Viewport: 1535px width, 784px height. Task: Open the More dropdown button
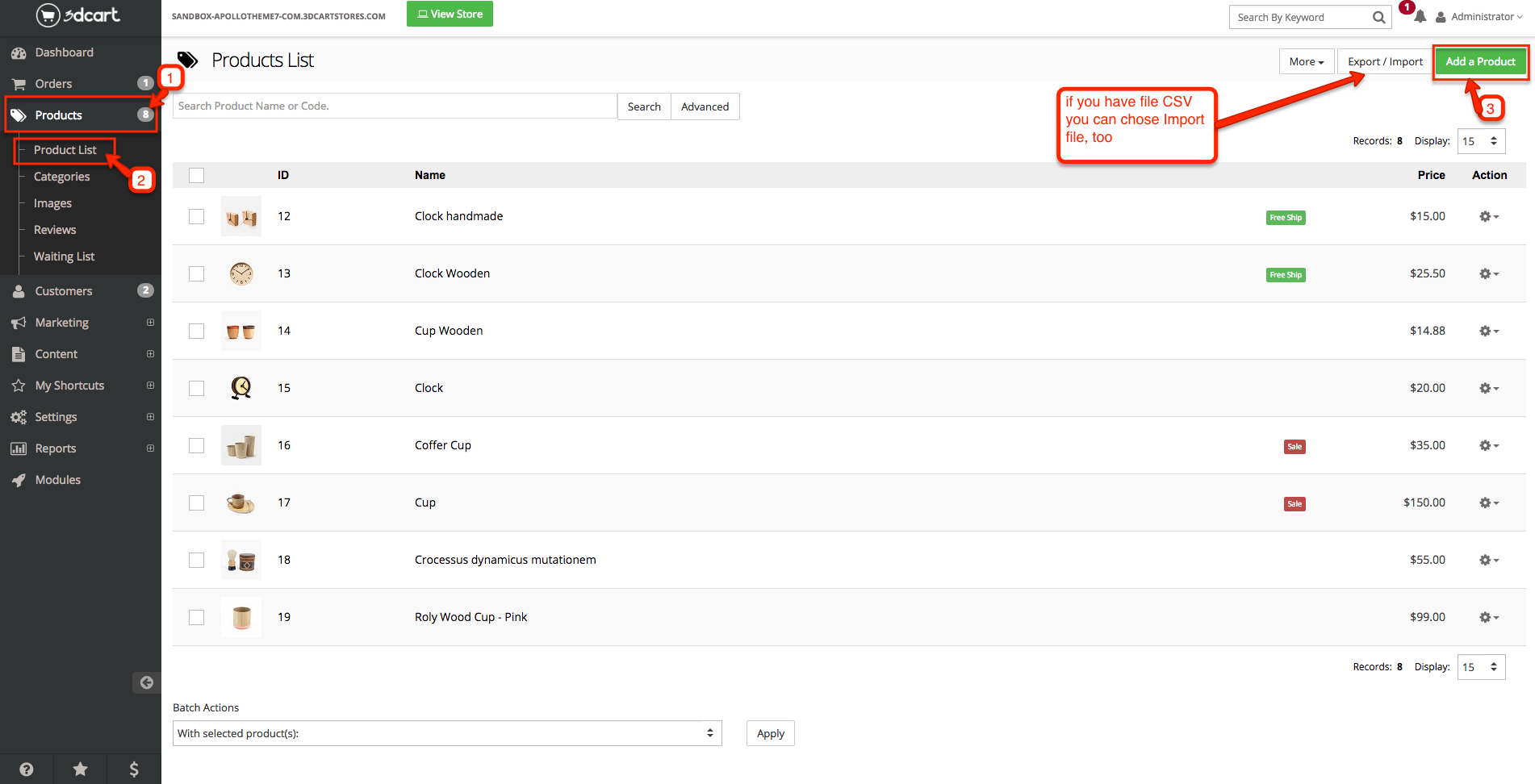click(x=1306, y=61)
